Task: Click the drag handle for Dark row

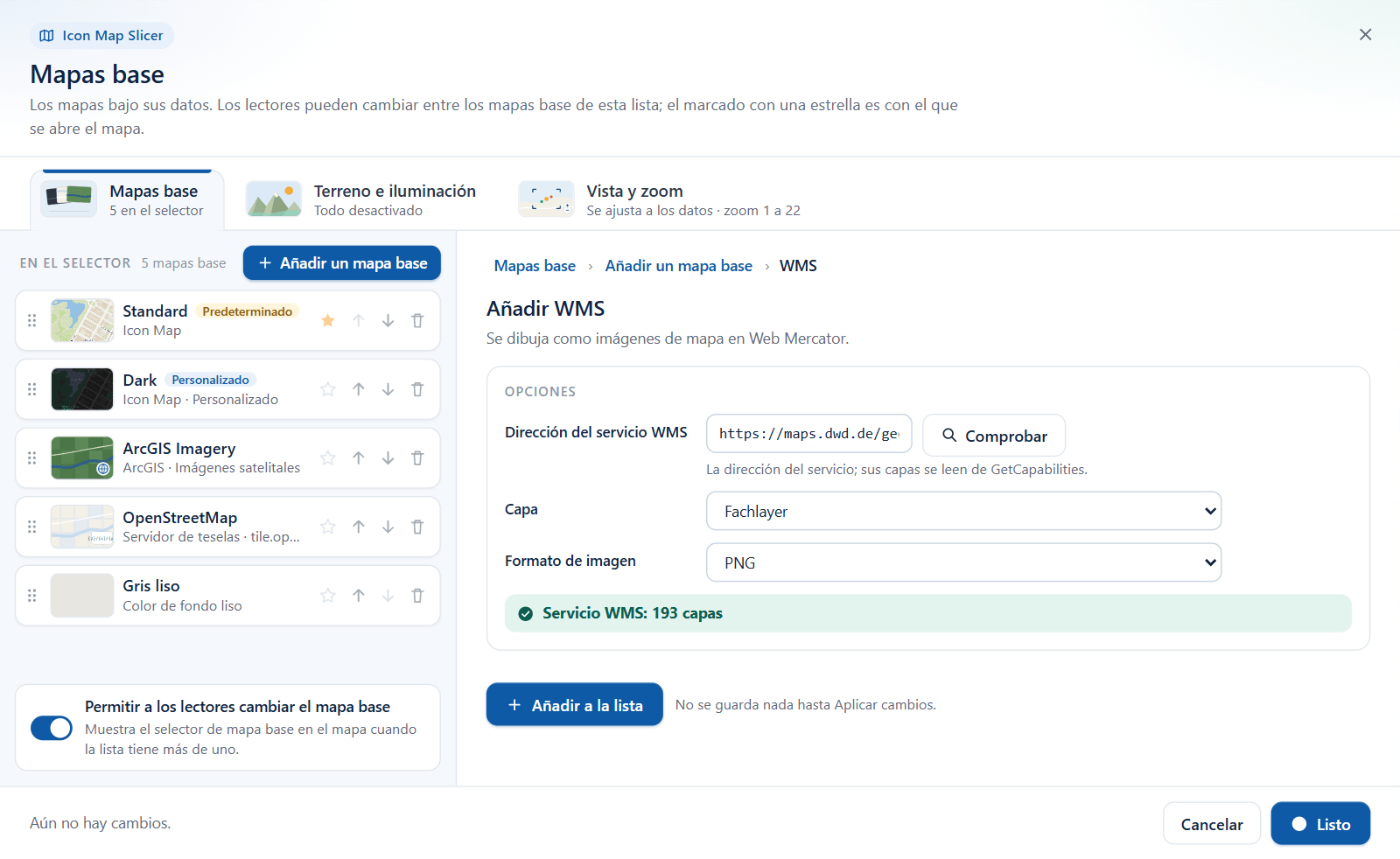Action: pyautogui.click(x=32, y=389)
